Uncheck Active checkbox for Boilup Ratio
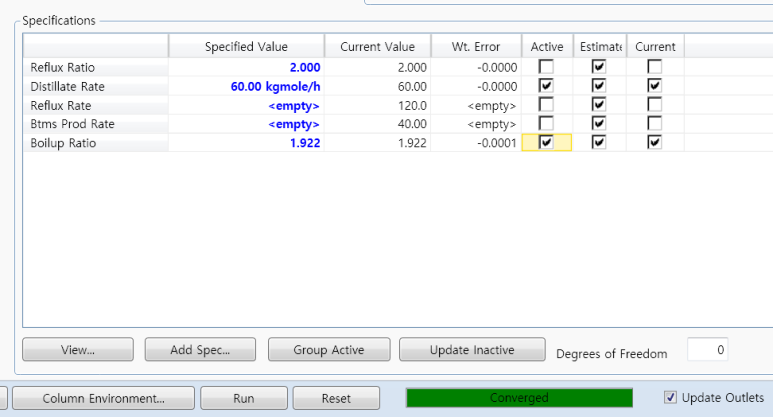773x417 pixels. (546, 142)
